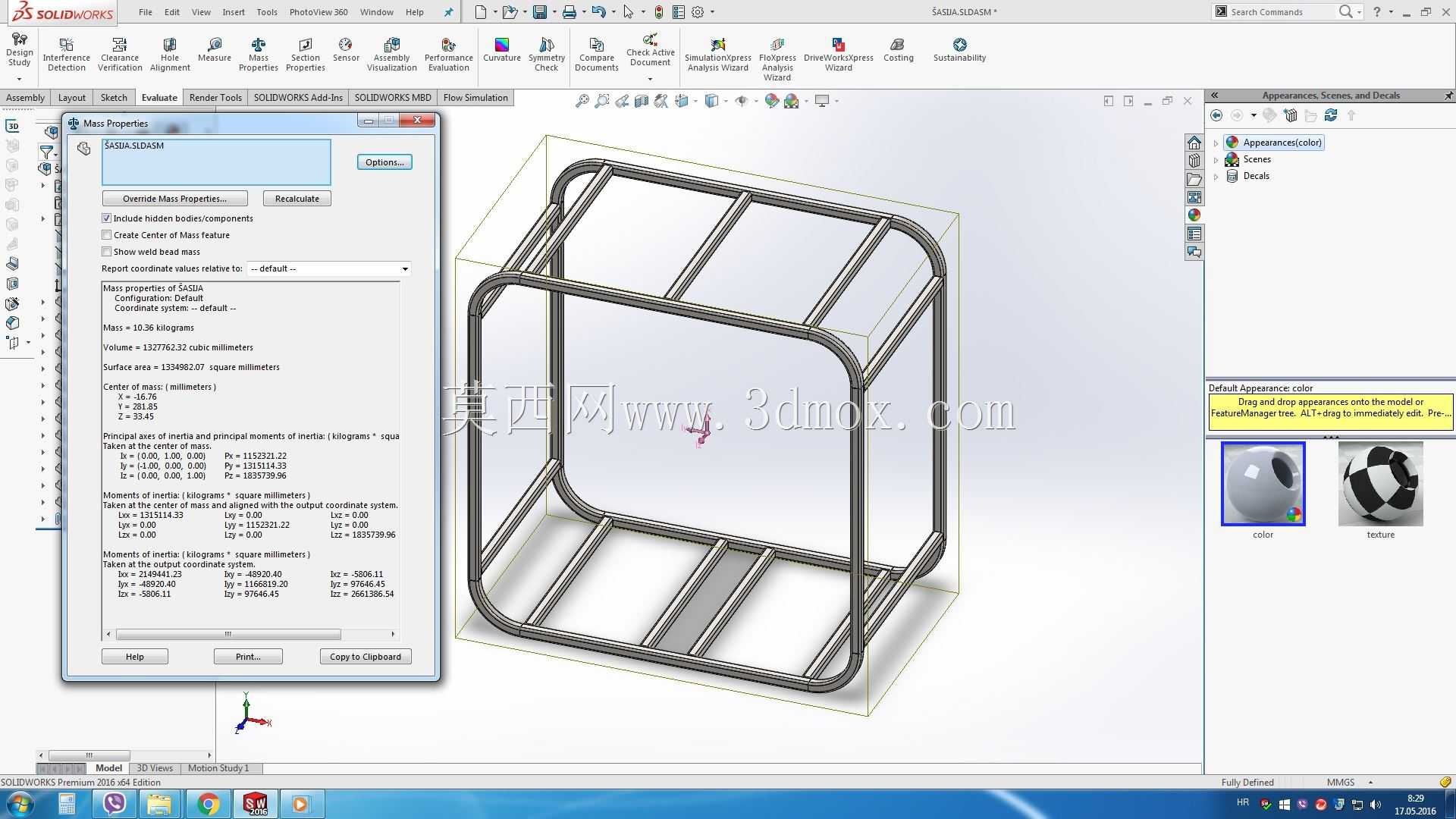Viewport: 1456px width, 819px height.
Task: Switch to Render Tools tab
Action: tap(215, 98)
